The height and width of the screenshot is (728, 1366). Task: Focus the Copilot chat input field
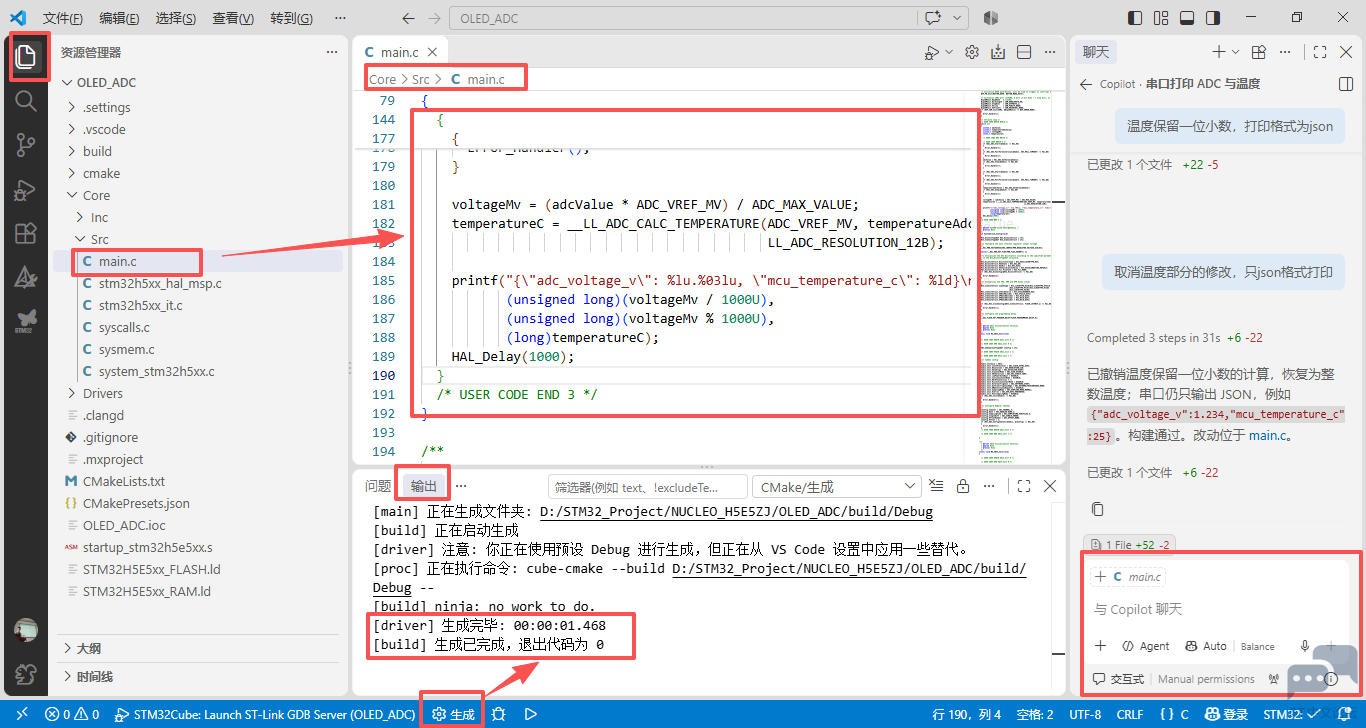[x=1214, y=609]
